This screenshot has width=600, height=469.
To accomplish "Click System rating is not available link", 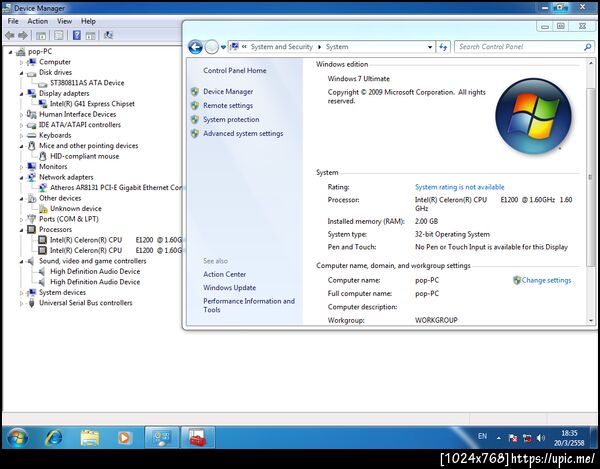I will click(460, 187).
